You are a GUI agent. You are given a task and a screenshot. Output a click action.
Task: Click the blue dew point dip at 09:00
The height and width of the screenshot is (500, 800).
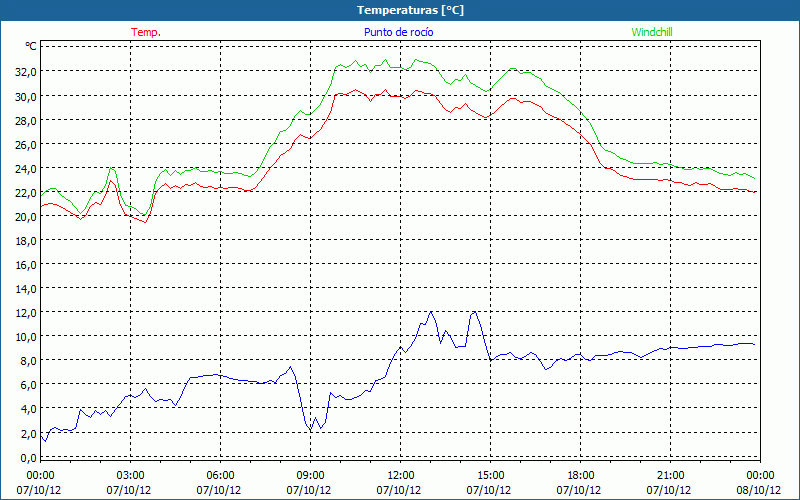pyautogui.click(x=311, y=431)
